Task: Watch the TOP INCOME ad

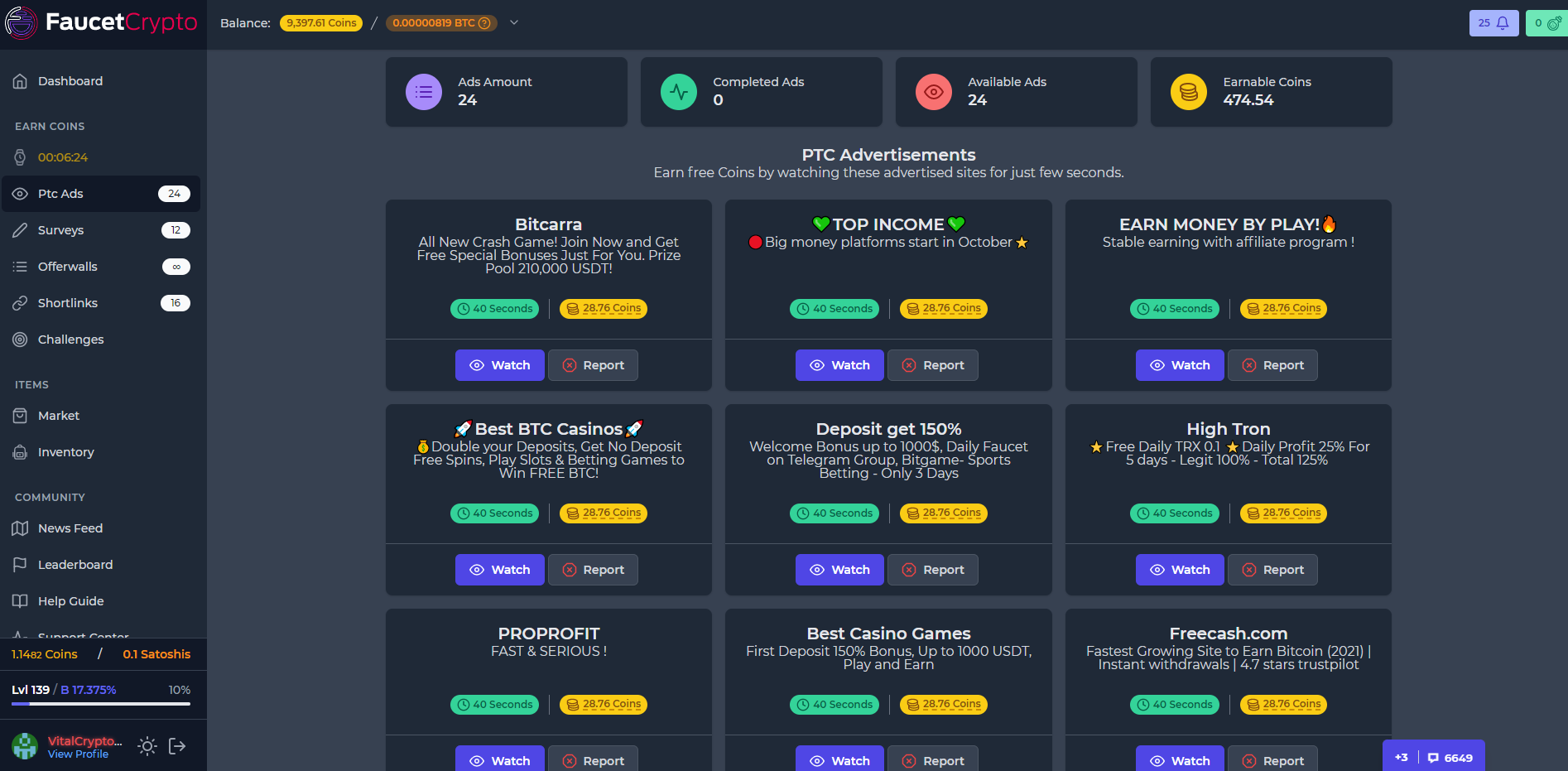Action: (x=839, y=365)
